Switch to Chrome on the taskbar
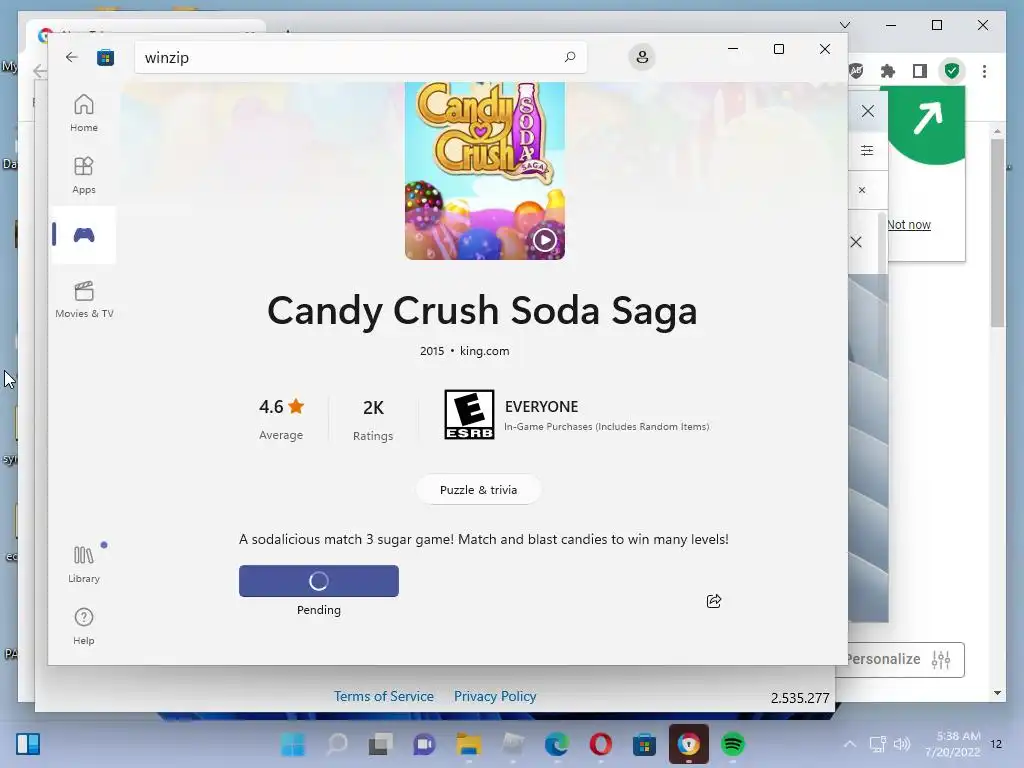This screenshot has height=768, width=1024. 688,744
